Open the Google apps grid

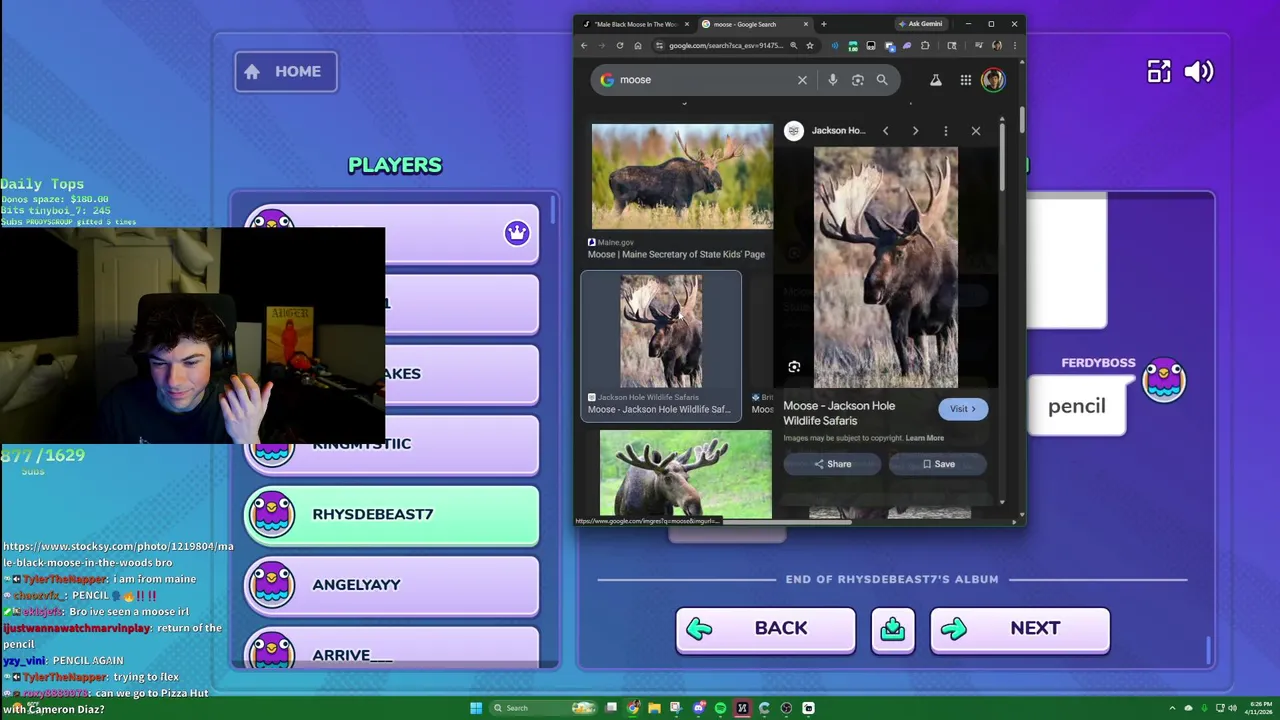point(966,80)
